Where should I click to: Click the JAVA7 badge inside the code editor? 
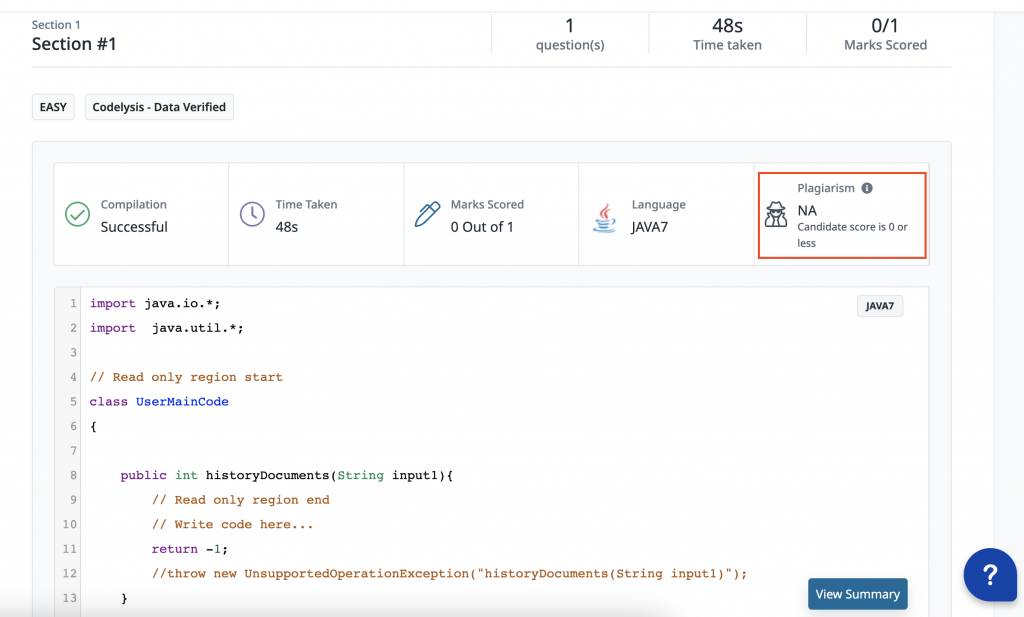click(879, 305)
